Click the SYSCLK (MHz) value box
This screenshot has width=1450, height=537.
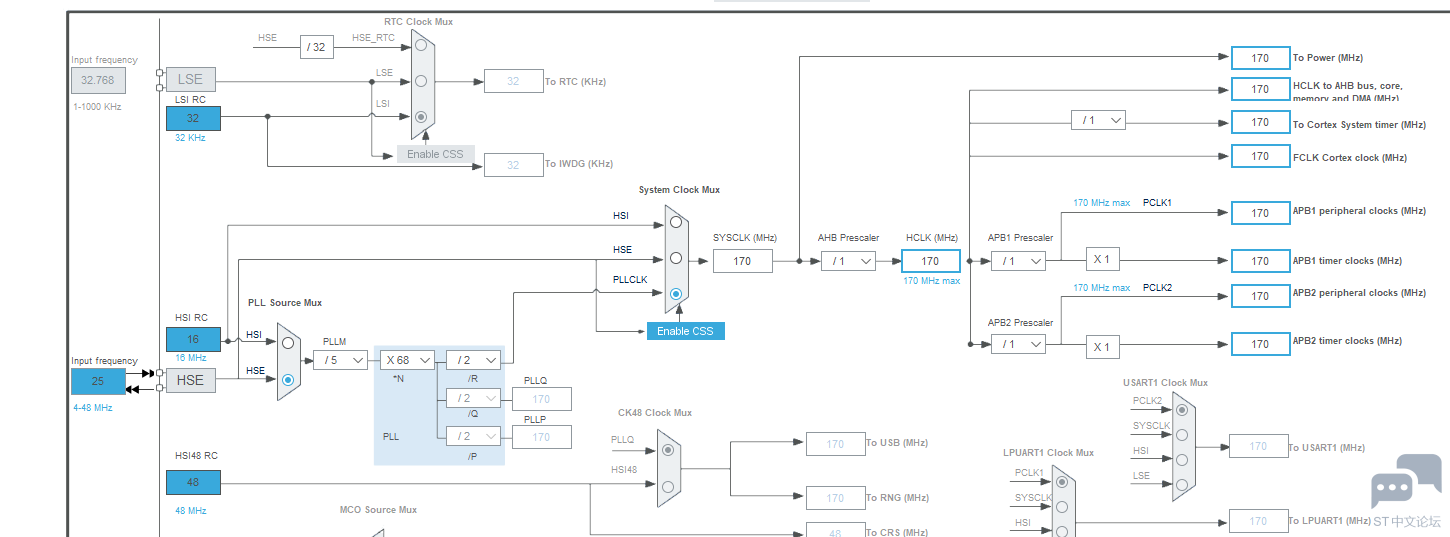(x=742, y=261)
